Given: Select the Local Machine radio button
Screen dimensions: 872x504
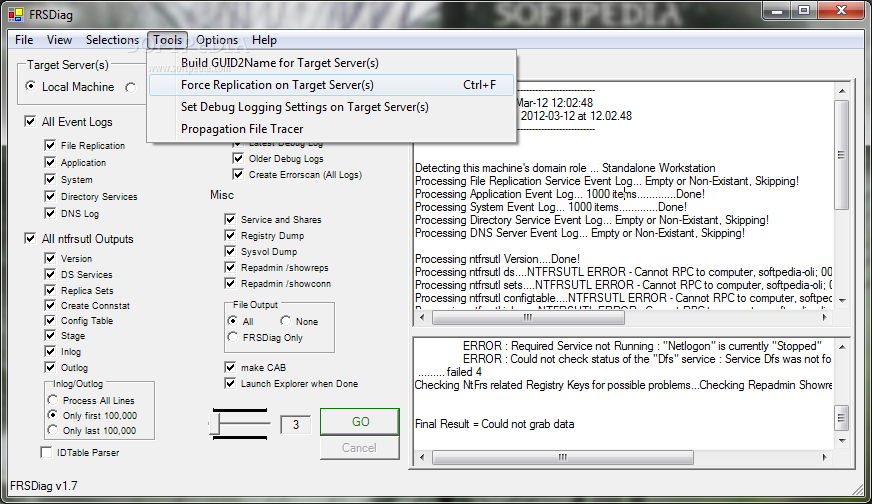Looking at the screenshot, I should [x=31, y=86].
